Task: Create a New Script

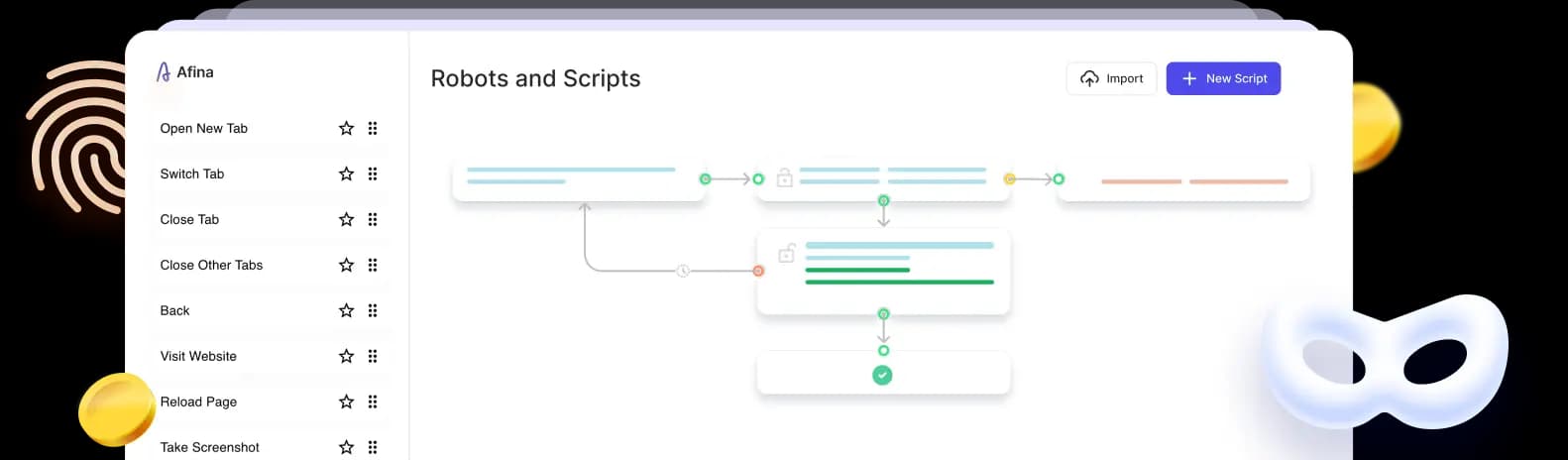Action: (1223, 78)
